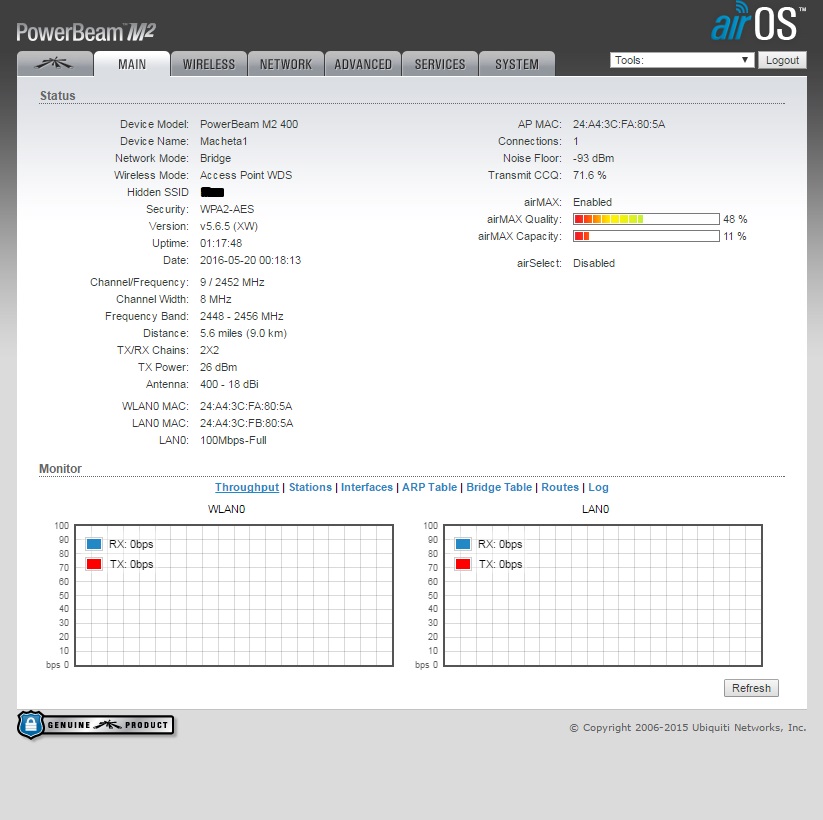823x820 pixels.
Task: View the Stations monitor link
Action: click(x=310, y=487)
